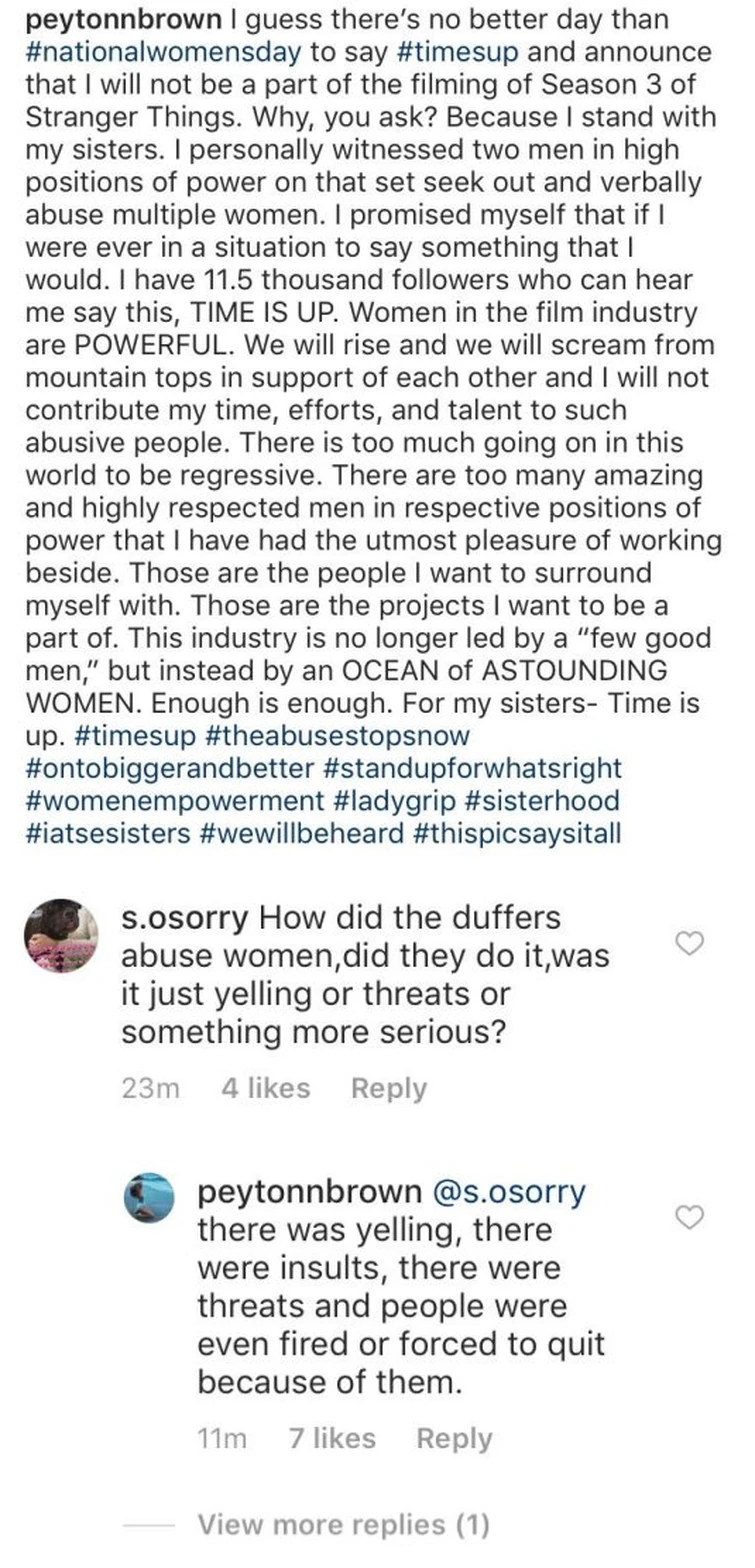The height and width of the screenshot is (1568, 755).
Task: Reply to s.osorry's comment
Action: pos(388,1088)
